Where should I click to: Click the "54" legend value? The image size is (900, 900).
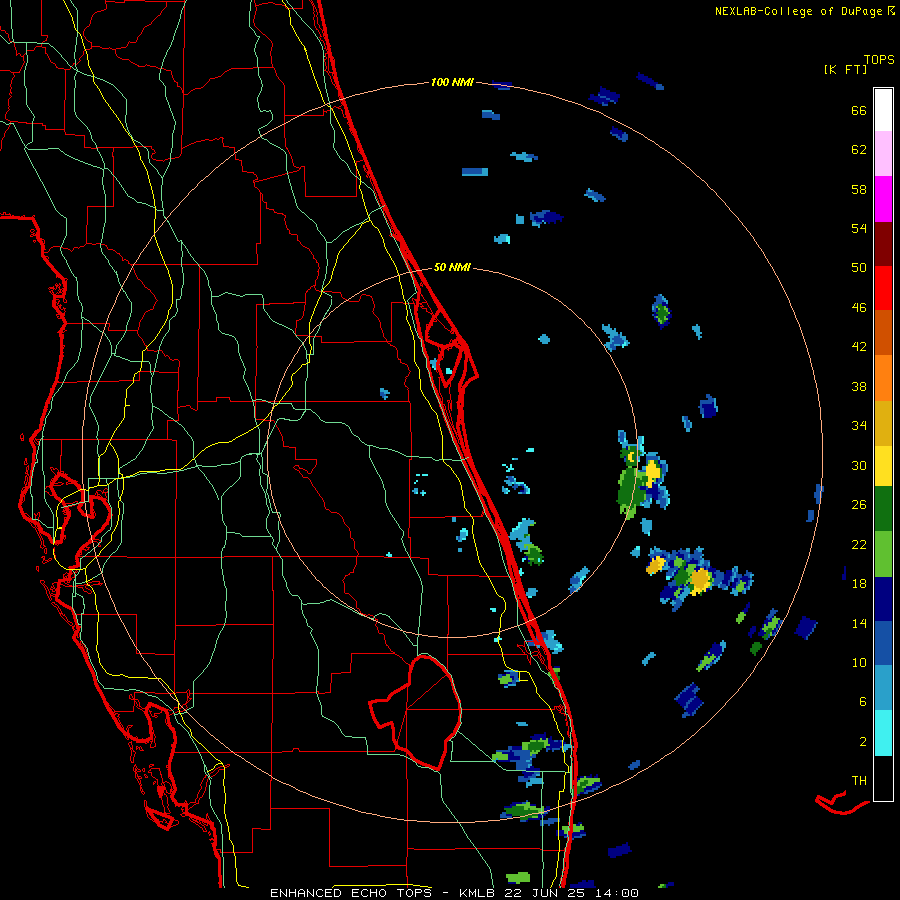[x=859, y=228]
